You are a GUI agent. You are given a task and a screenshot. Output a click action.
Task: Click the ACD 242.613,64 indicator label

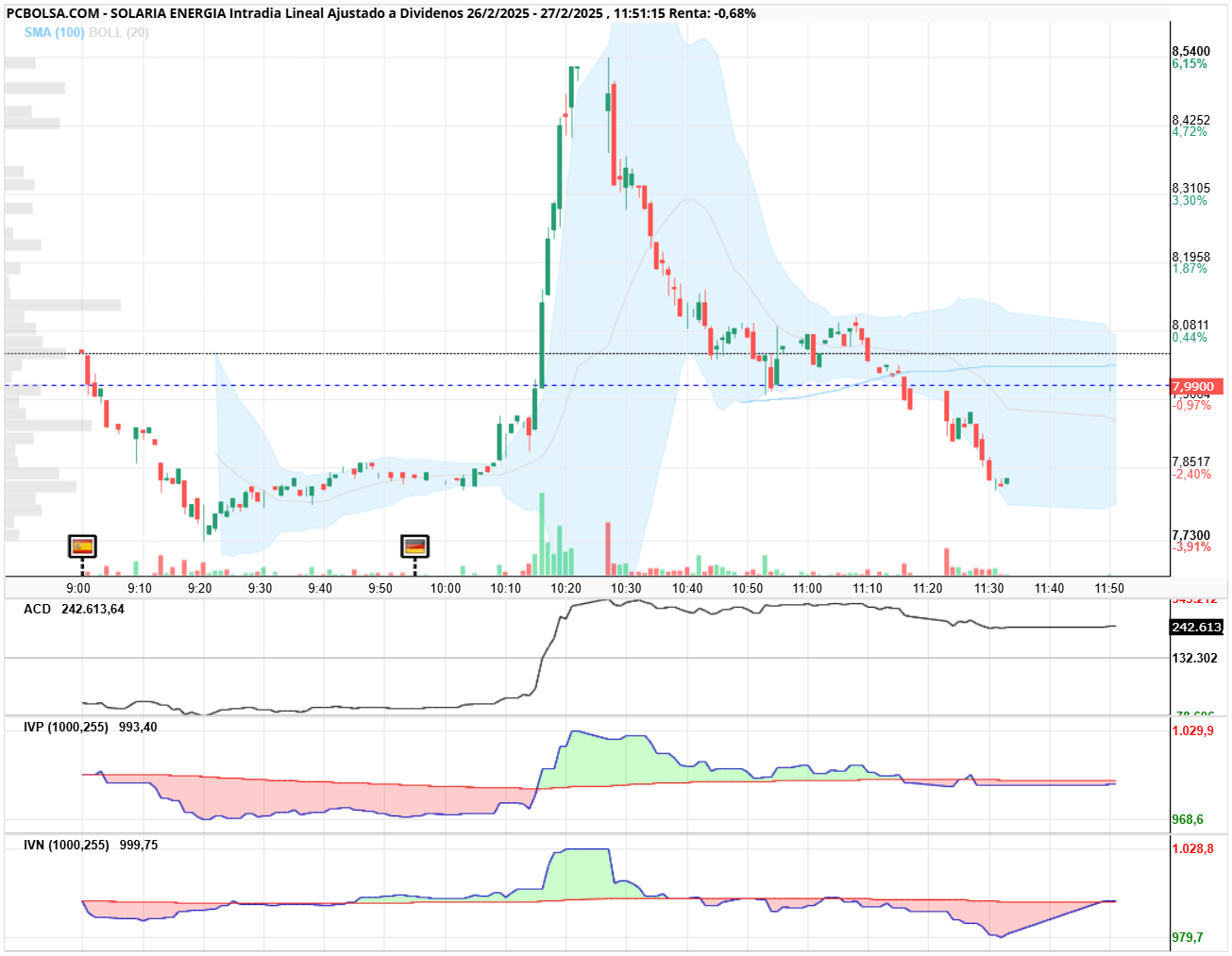point(74,609)
